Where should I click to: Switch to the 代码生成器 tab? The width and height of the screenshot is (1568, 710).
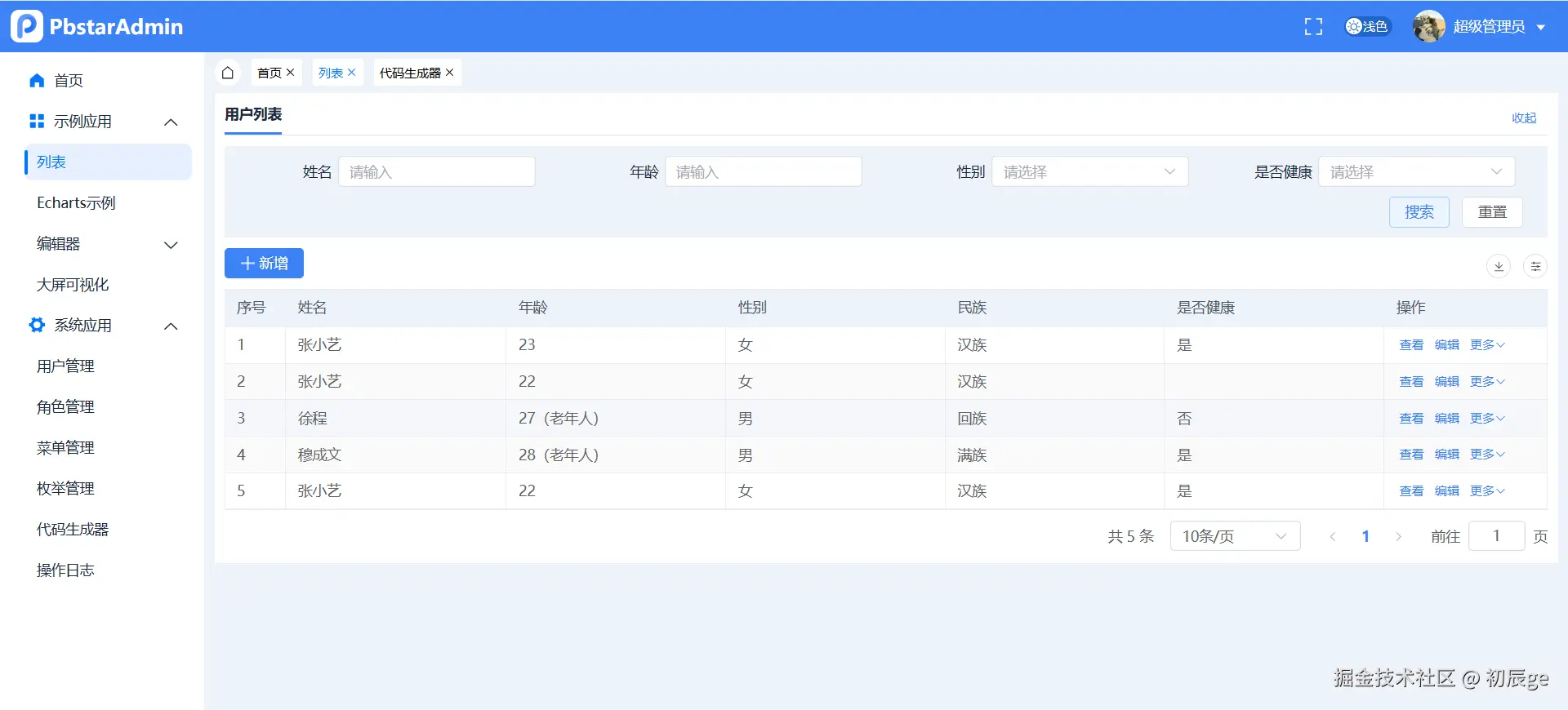tap(410, 73)
